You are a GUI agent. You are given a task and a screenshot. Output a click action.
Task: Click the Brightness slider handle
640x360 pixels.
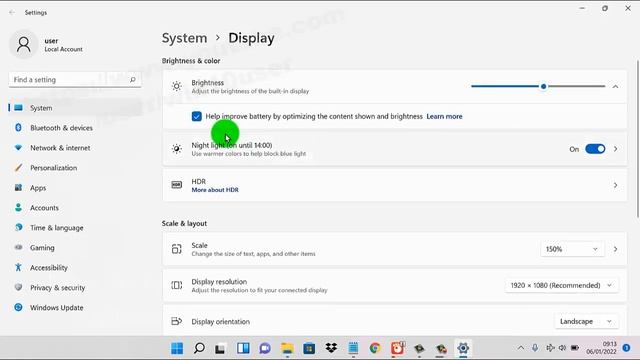[x=543, y=87]
